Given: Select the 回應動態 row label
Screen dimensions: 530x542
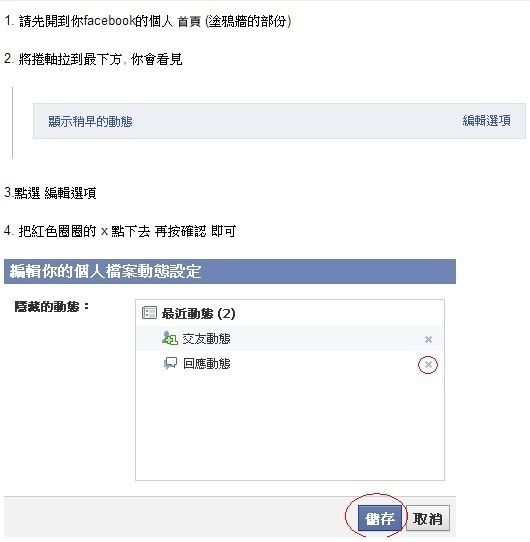Looking at the screenshot, I should point(207,364).
